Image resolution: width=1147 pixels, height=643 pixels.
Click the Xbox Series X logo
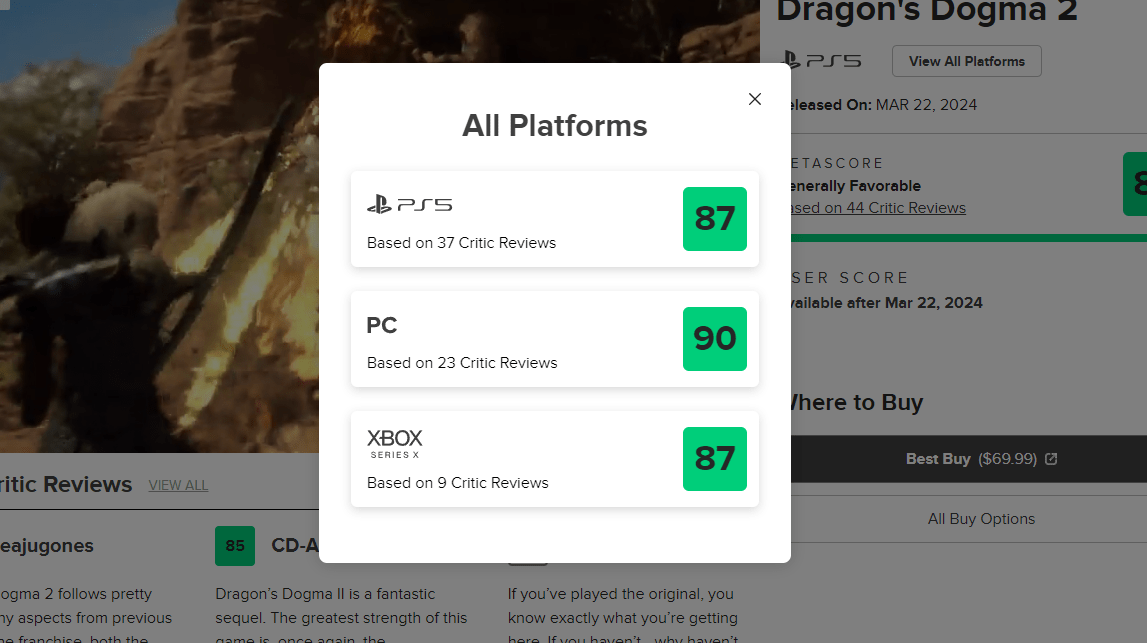click(x=395, y=443)
